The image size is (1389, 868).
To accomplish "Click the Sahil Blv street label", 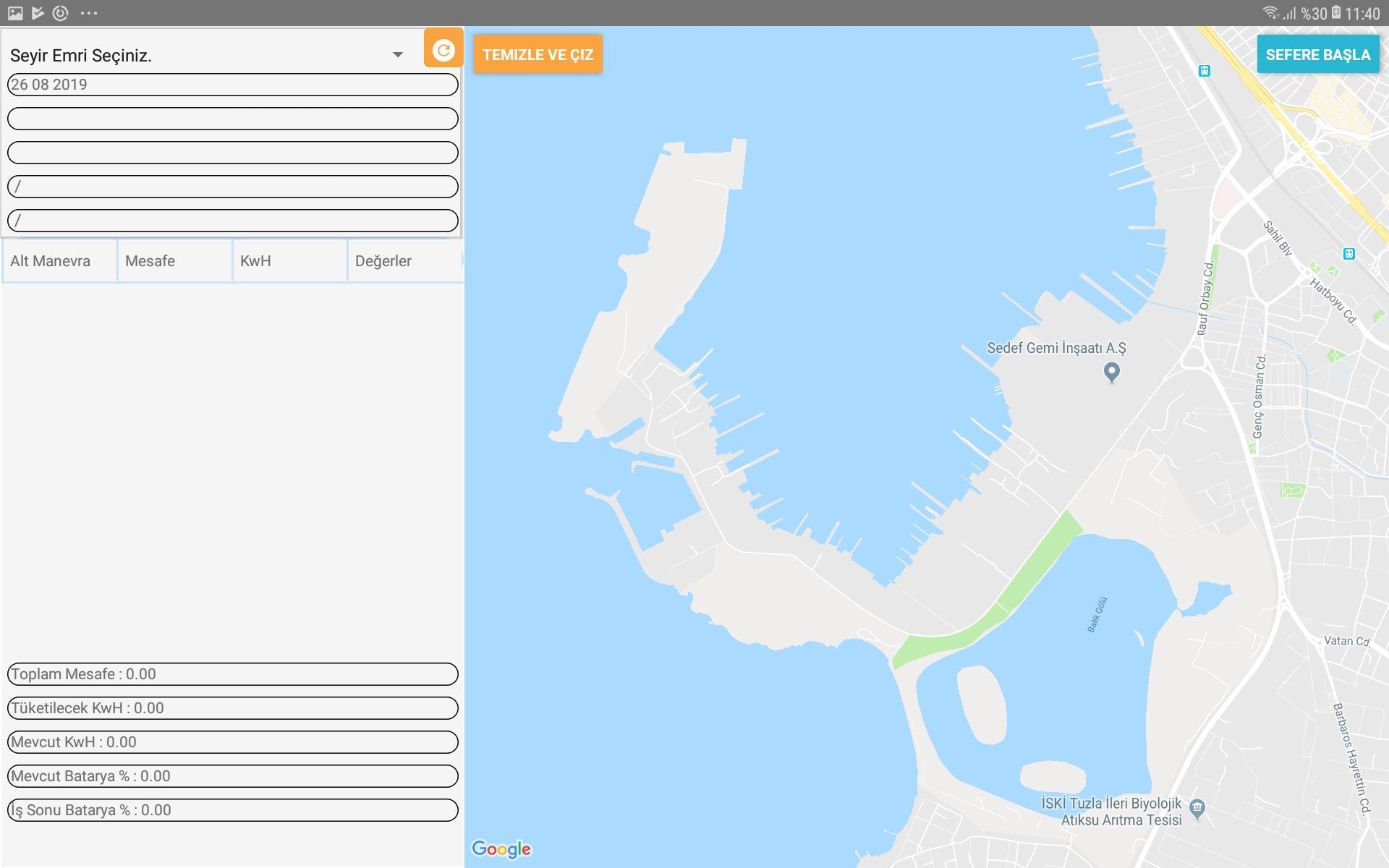I will 1278,238.
